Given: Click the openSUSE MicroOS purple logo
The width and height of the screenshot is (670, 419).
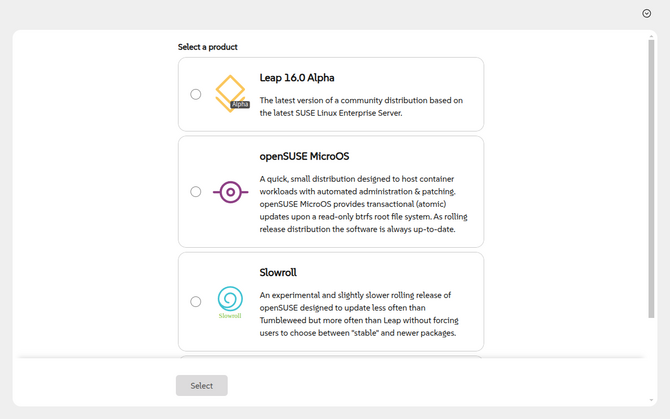Looking at the screenshot, I should [230, 192].
